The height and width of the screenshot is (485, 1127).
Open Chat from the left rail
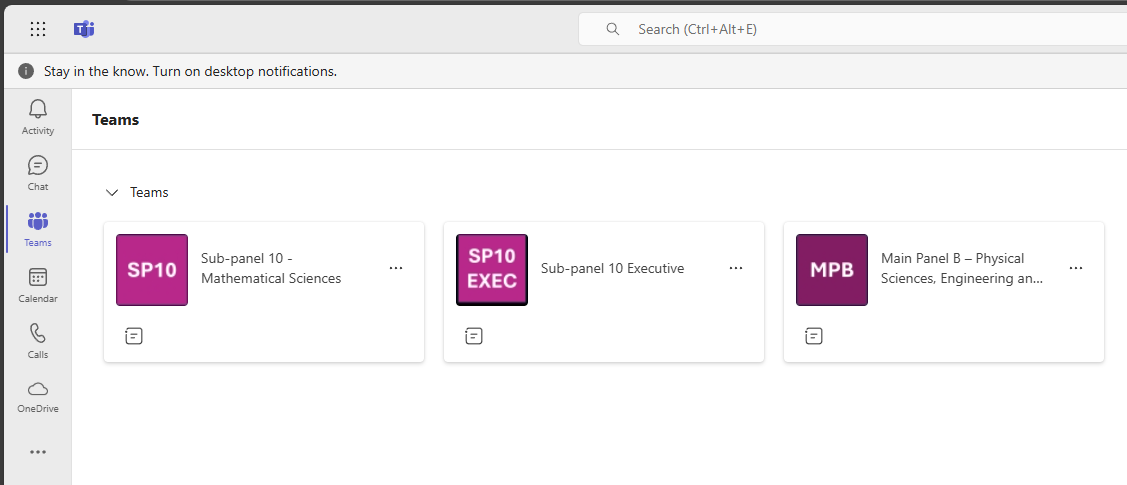point(38,172)
